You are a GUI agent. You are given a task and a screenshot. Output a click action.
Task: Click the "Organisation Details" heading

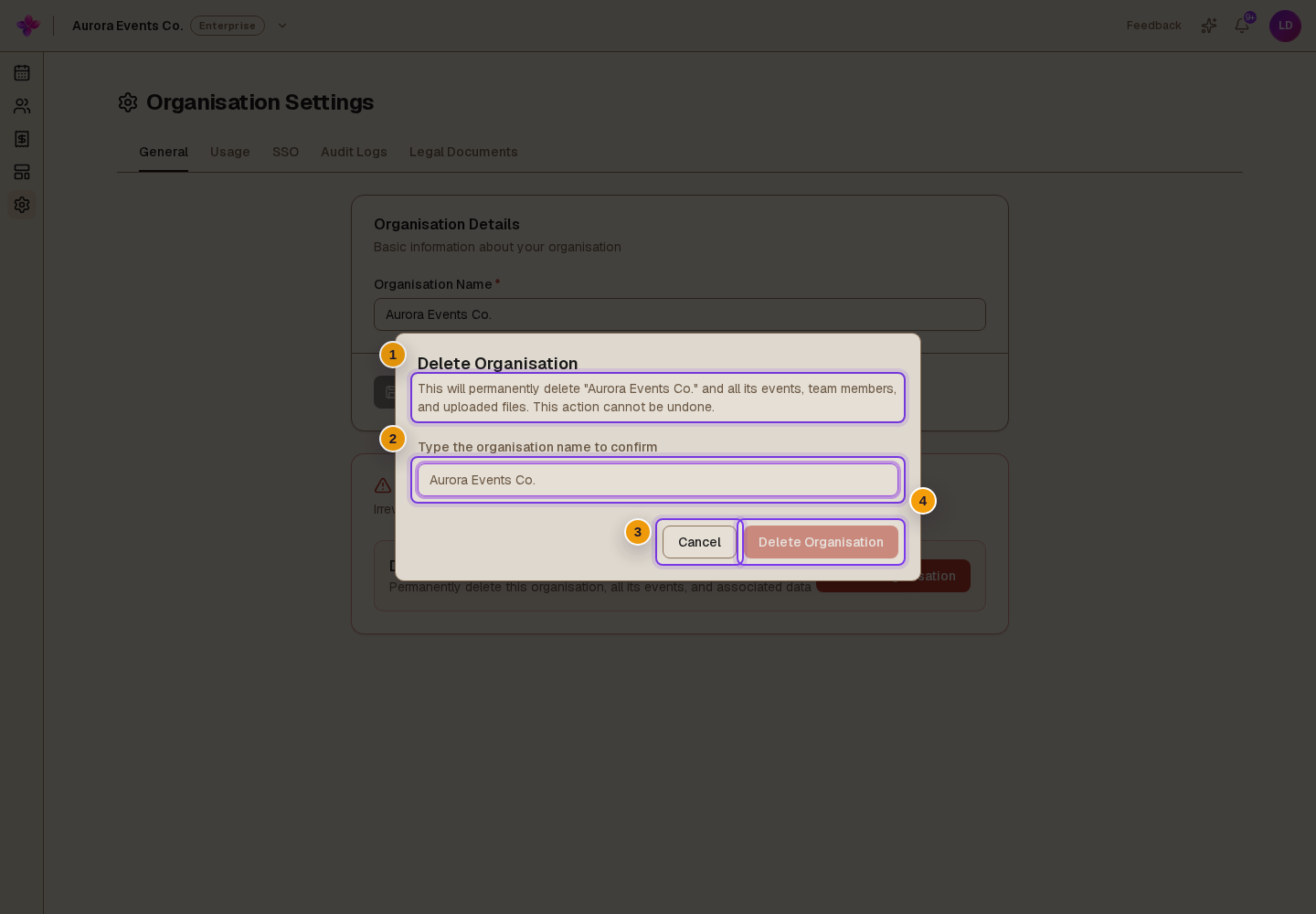pos(447,225)
